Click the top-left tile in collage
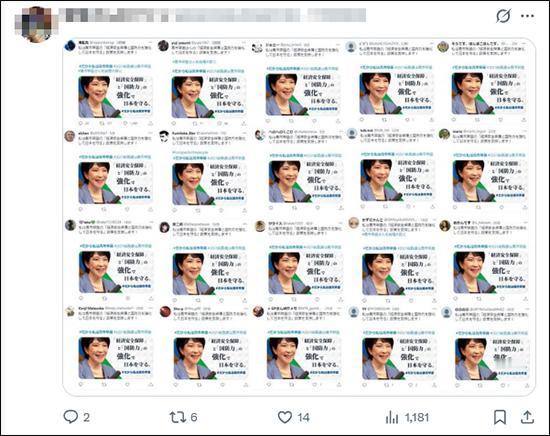The image size is (550, 436). pyautogui.click(x=110, y=83)
